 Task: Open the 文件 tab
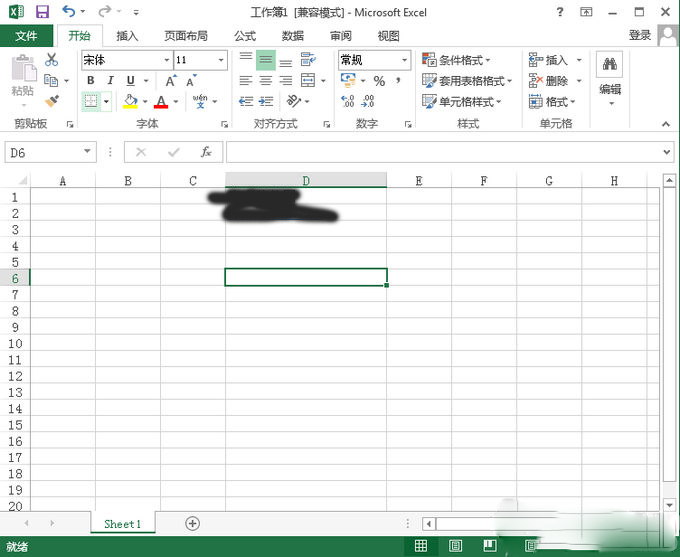coord(26,36)
